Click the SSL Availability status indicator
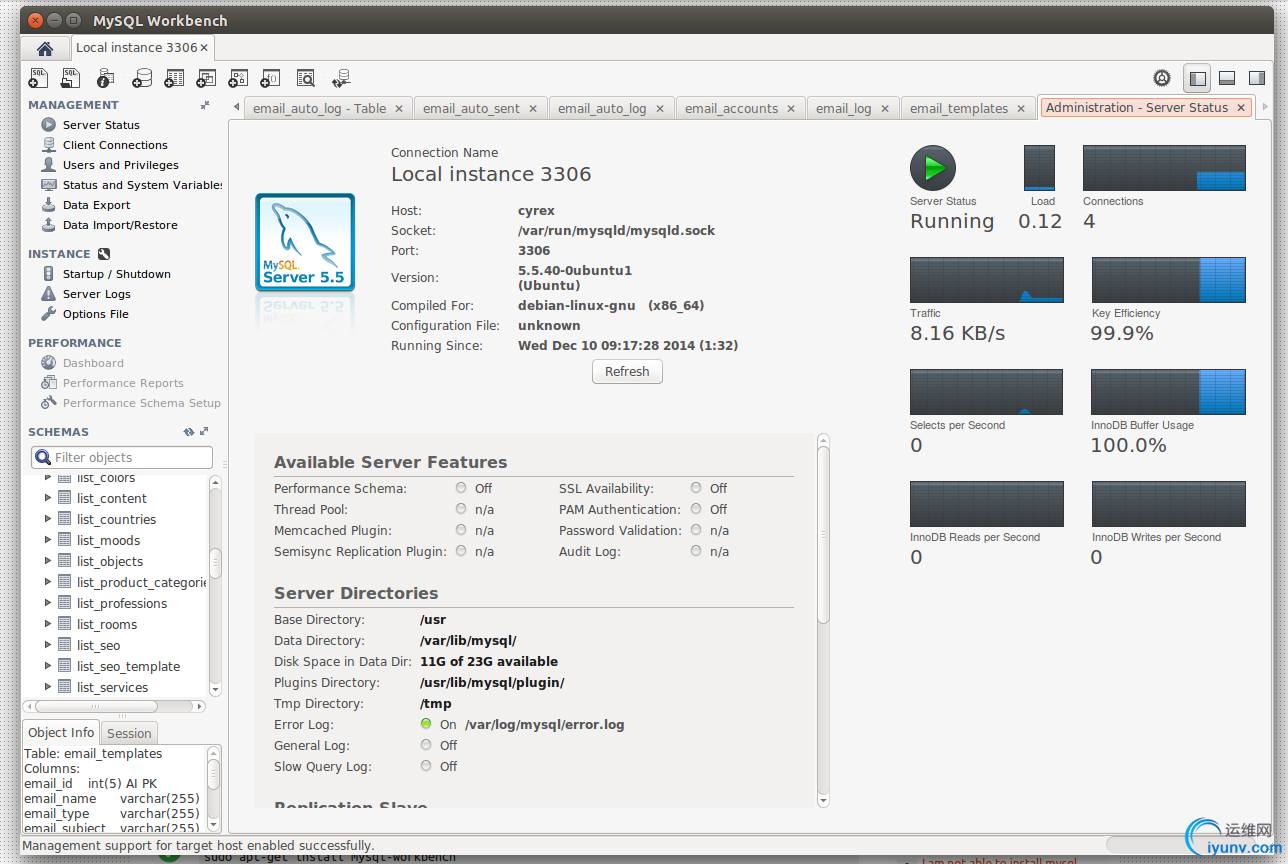This screenshot has height=864, width=1288. coord(696,488)
